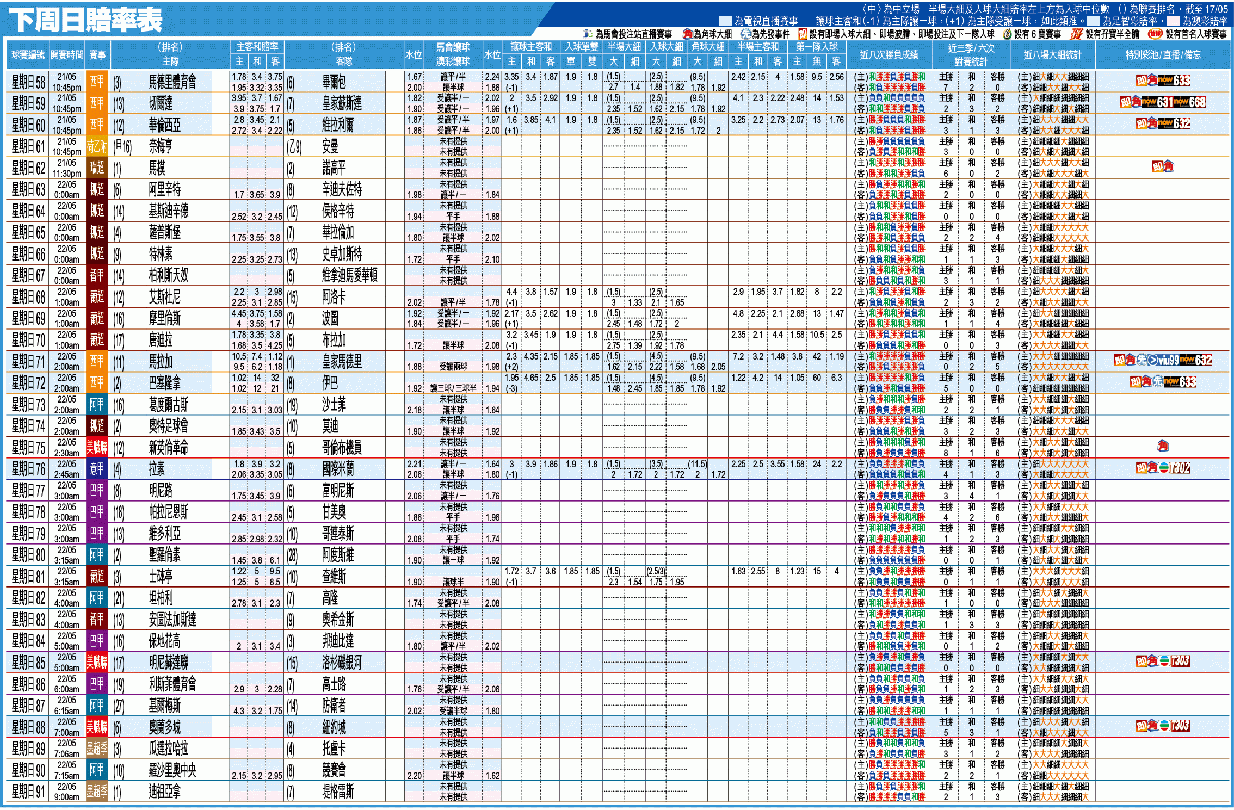Click the broadcast channel icons in row 星期日76
The width and height of the screenshot is (1234, 810).
pos(1162,468)
